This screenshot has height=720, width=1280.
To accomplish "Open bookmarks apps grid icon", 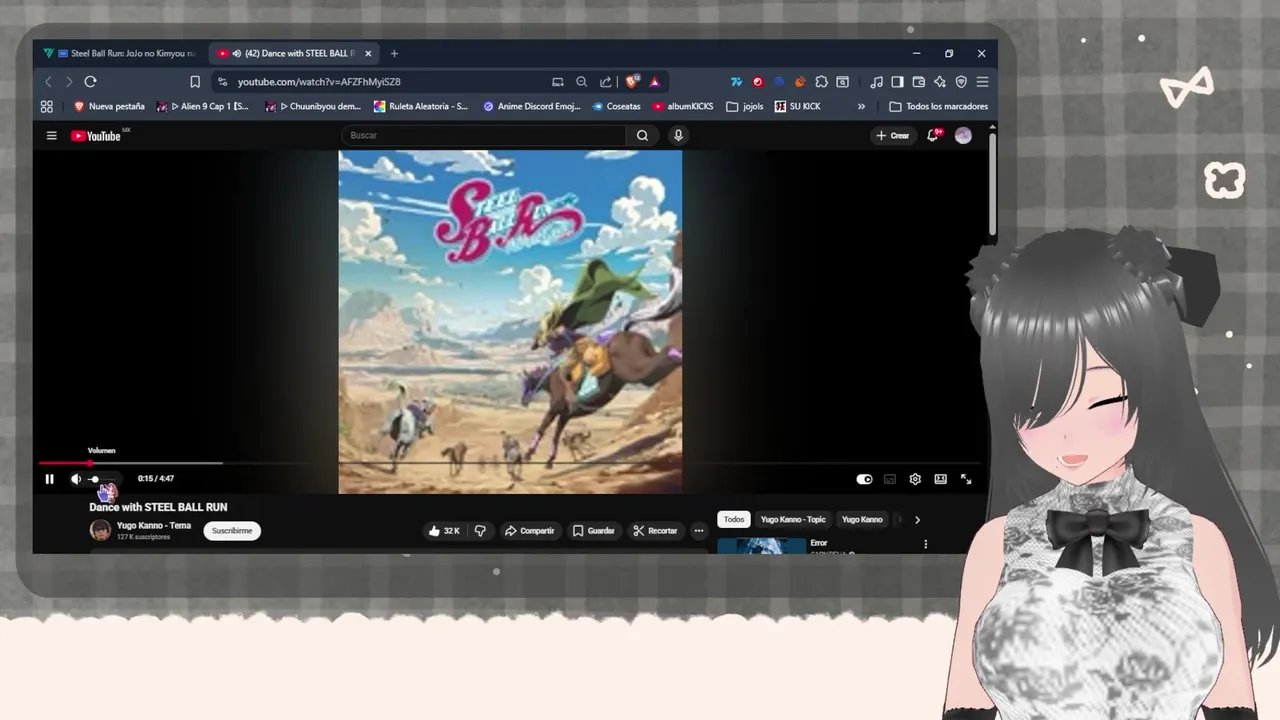I will [x=47, y=107].
